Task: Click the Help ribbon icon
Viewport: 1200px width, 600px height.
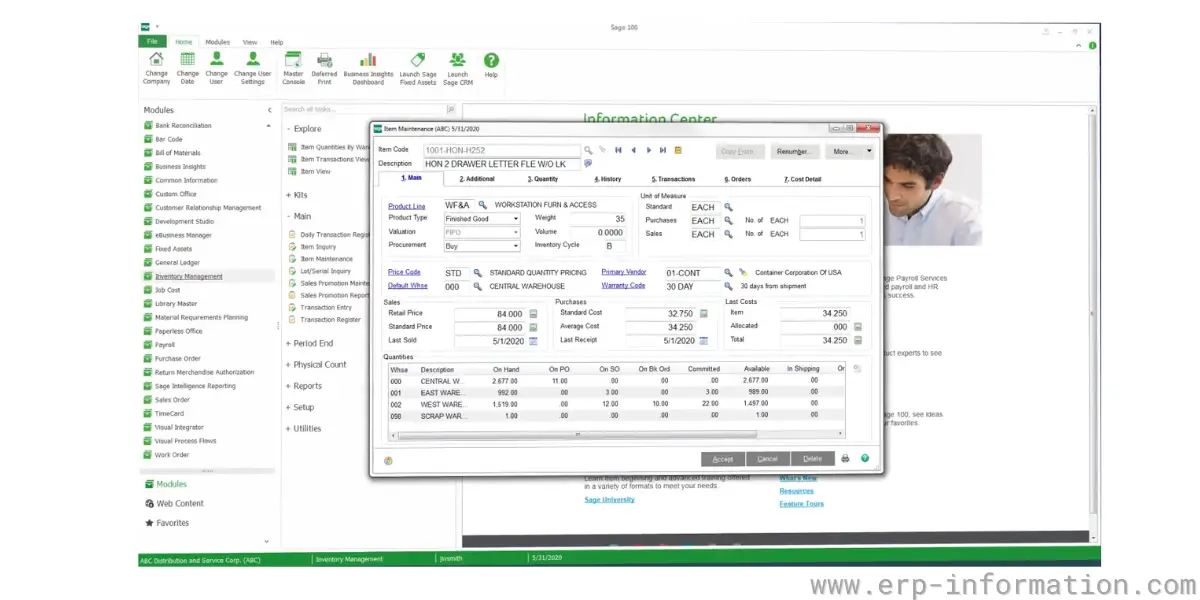Action: point(491,65)
